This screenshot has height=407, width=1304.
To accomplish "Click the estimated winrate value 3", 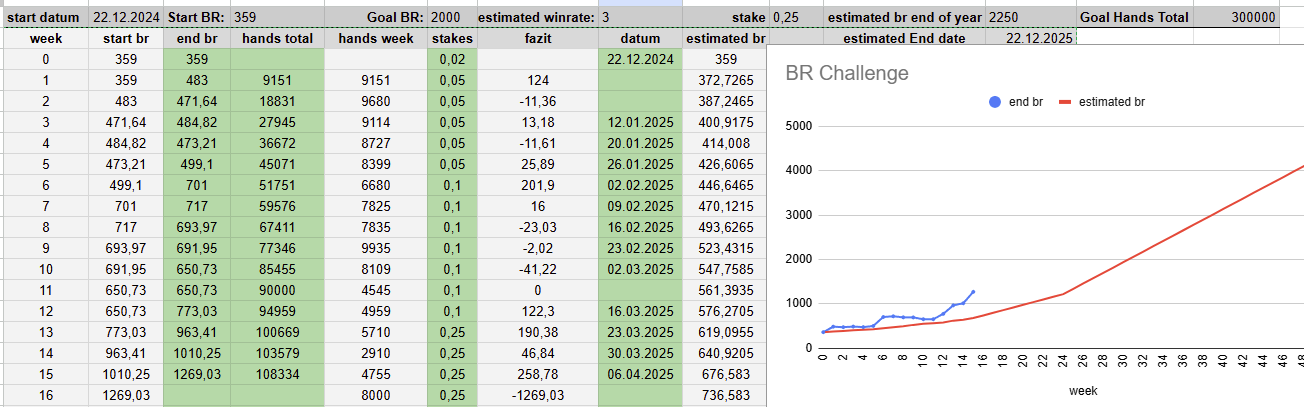I will click(640, 17).
